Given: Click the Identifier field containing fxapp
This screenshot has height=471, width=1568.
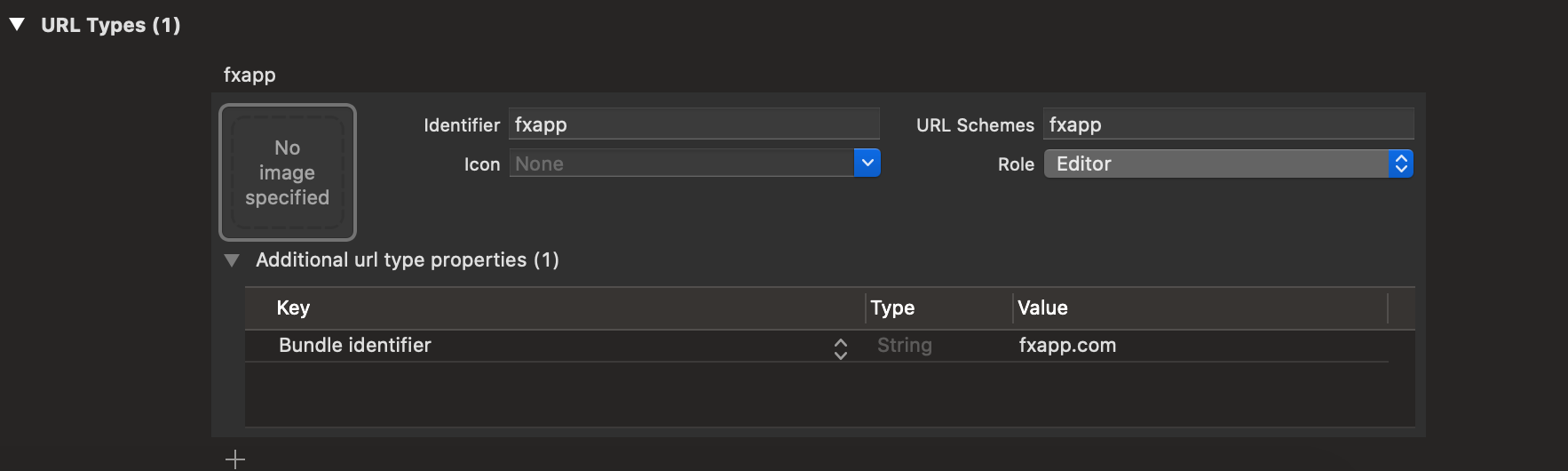Looking at the screenshot, I should click(x=694, y=124).
